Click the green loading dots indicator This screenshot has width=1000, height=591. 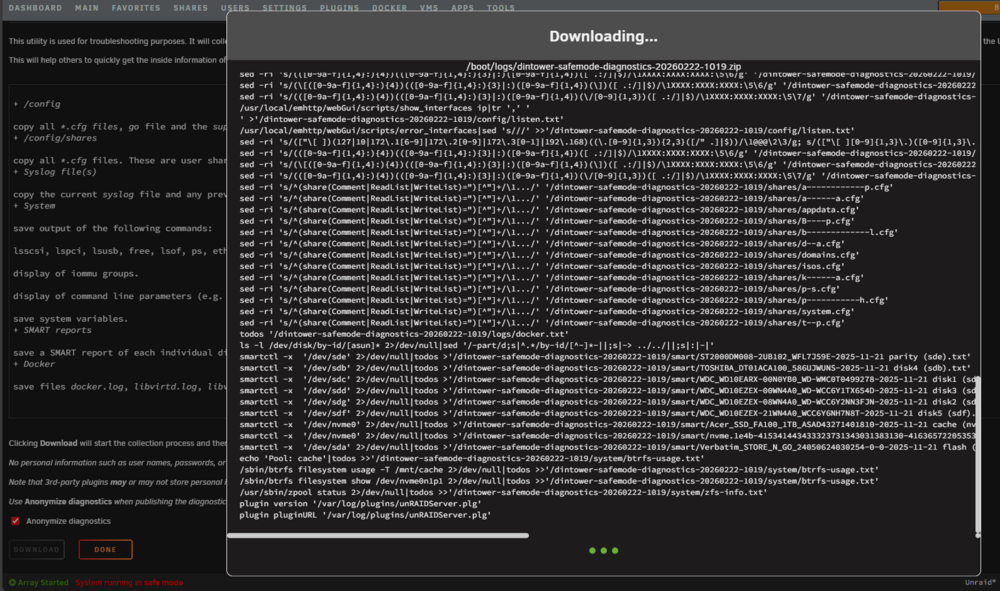[603, 550]
